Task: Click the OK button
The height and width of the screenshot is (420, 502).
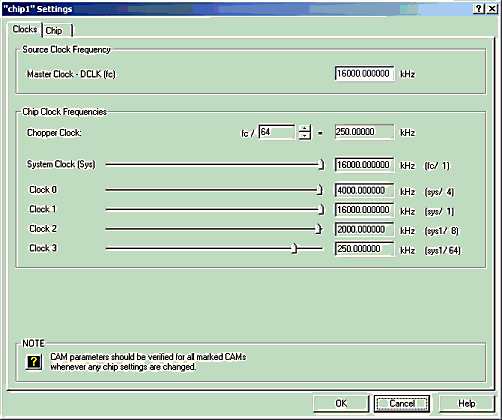Action: pos(341,403)
